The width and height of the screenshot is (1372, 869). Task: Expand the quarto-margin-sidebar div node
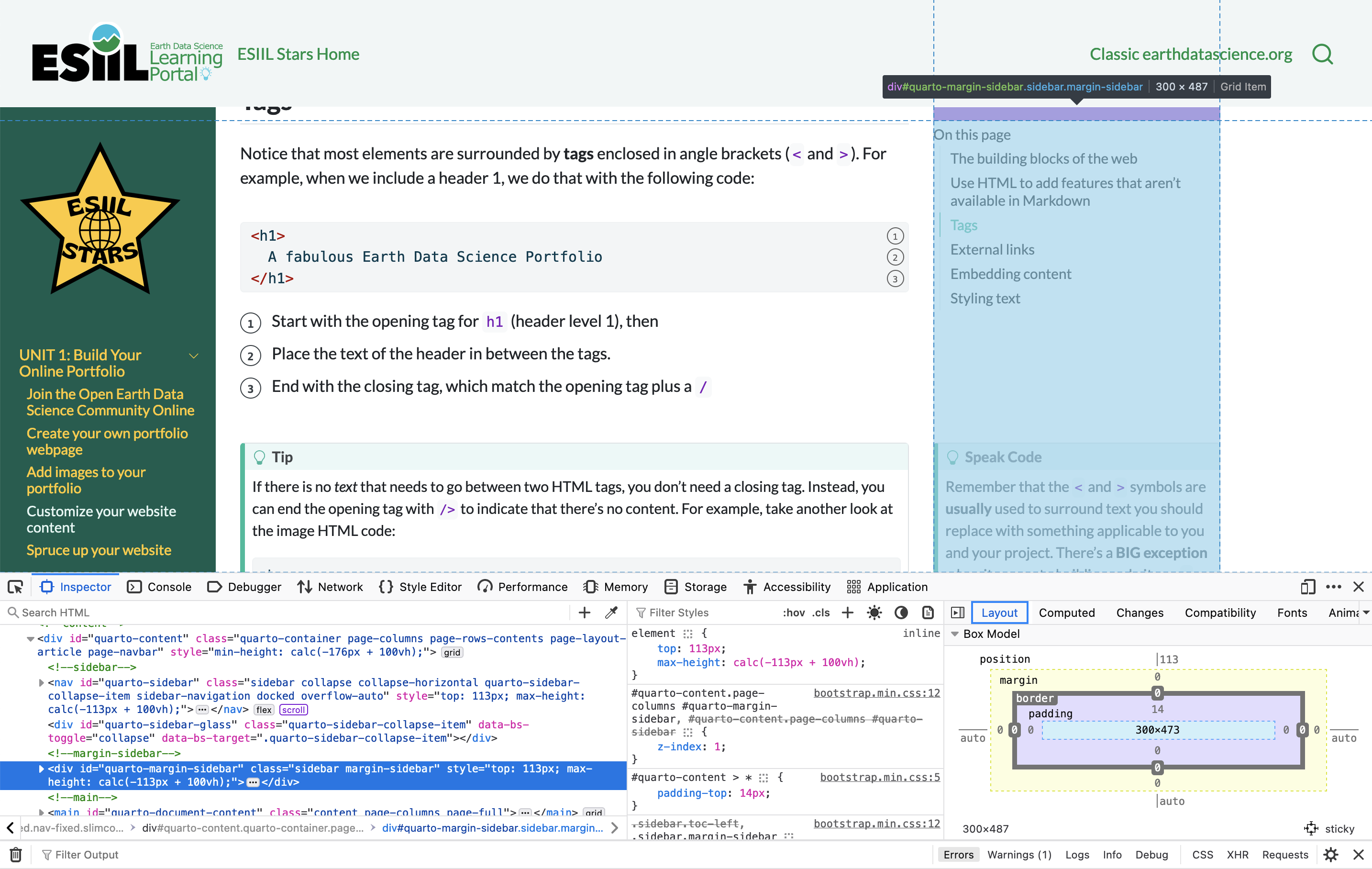[41, 769]
